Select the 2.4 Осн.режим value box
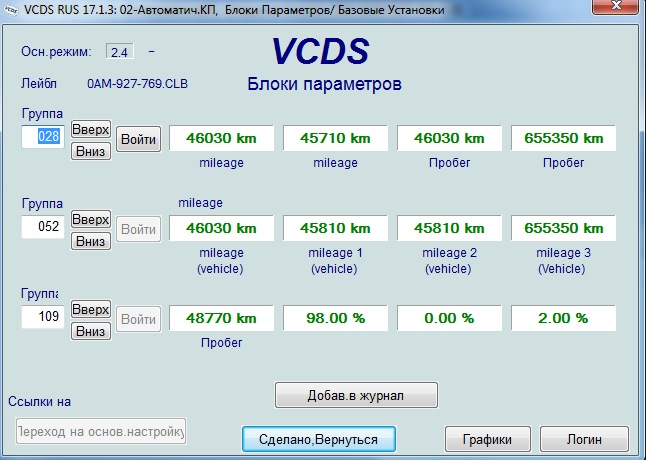 pyautogui.click(x=119, y=52)
